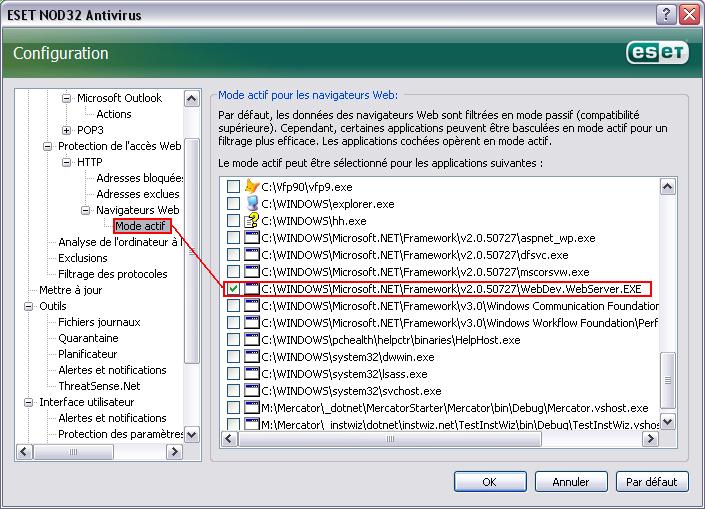The width and height of the screenshot is (705, 509).
Task: Select Planificateur tree item
Action: coord(87,354)
